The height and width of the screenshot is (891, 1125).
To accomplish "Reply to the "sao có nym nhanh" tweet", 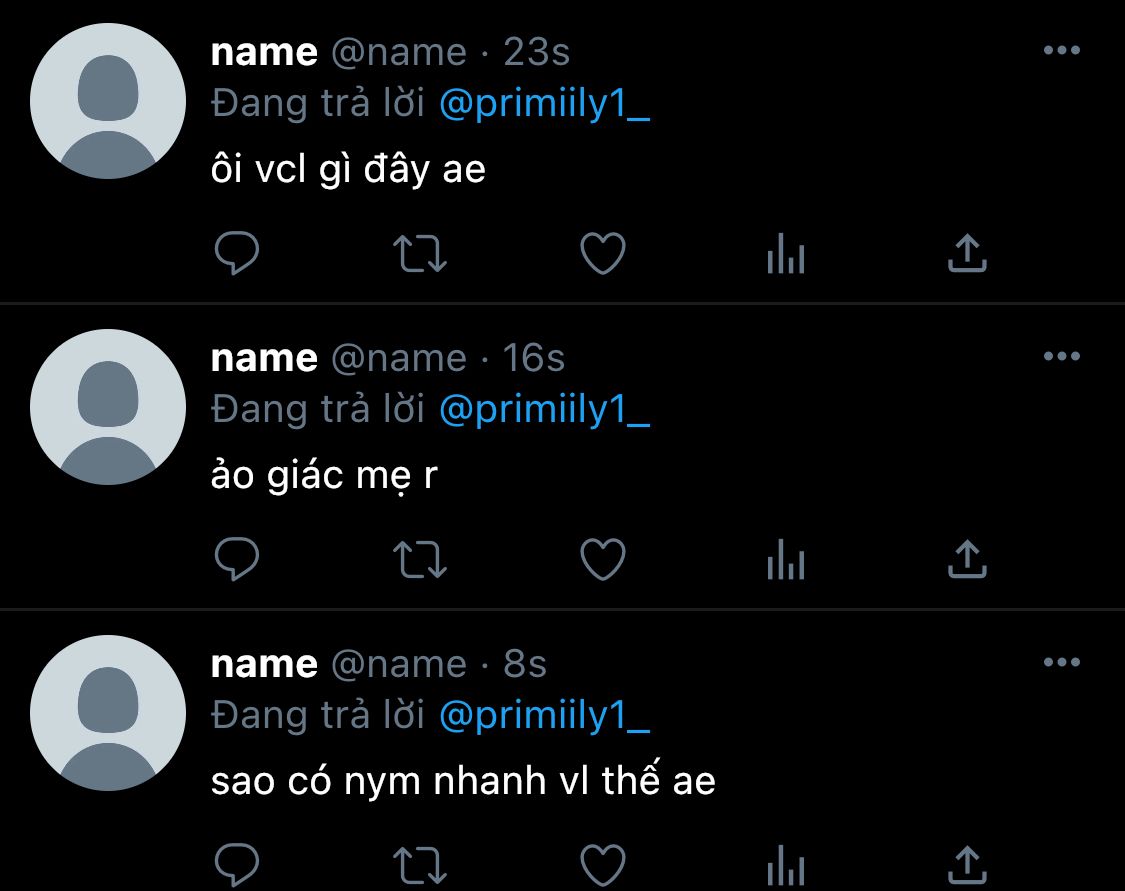I will tap(237, 865).
